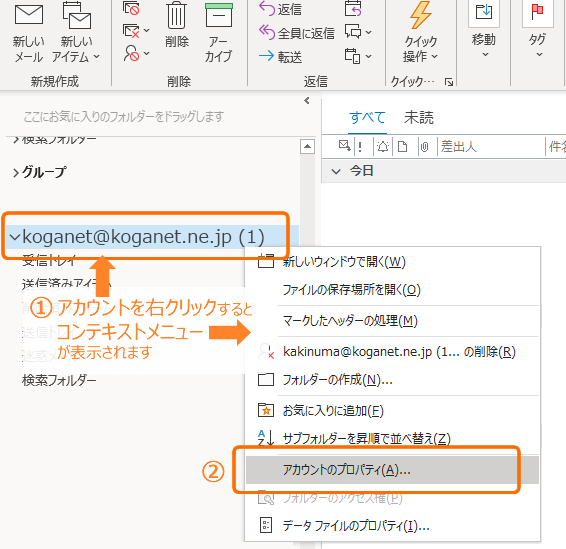Click the folder pane scroll up arrow

(307, 147)
